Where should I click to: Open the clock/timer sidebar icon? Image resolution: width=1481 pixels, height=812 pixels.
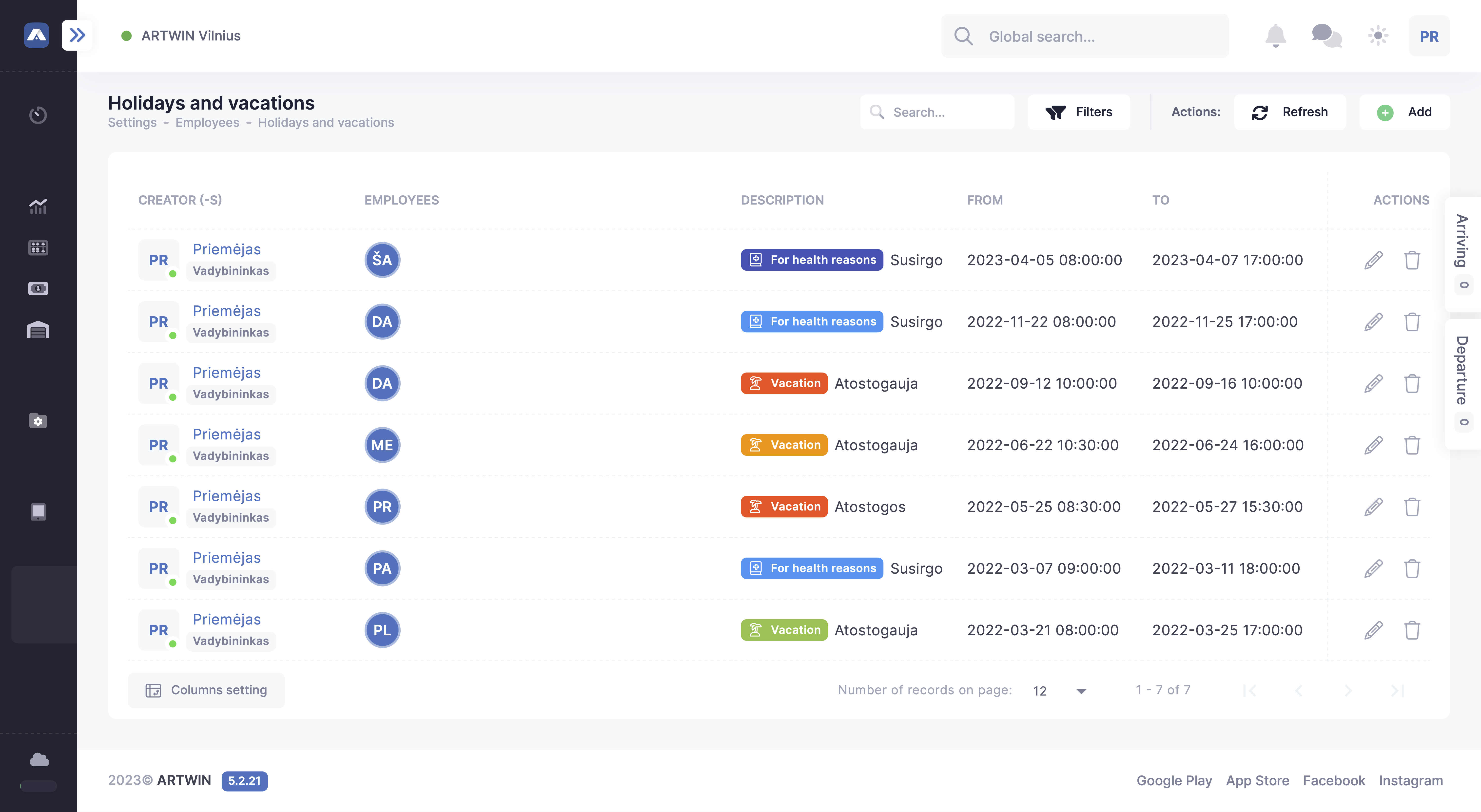coord(38,115)
